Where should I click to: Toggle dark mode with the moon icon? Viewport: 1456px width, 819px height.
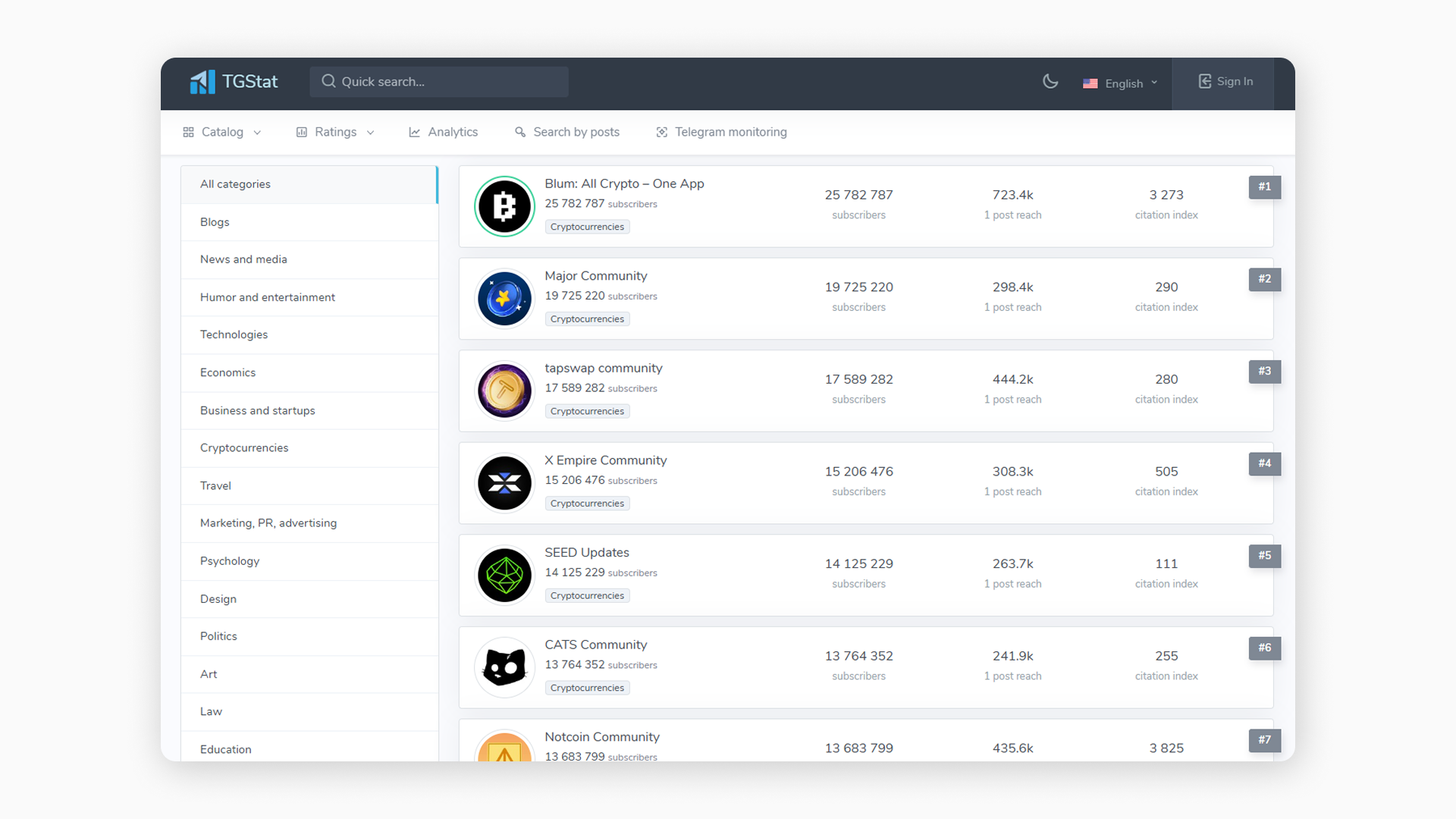(x=1050, y=81)
